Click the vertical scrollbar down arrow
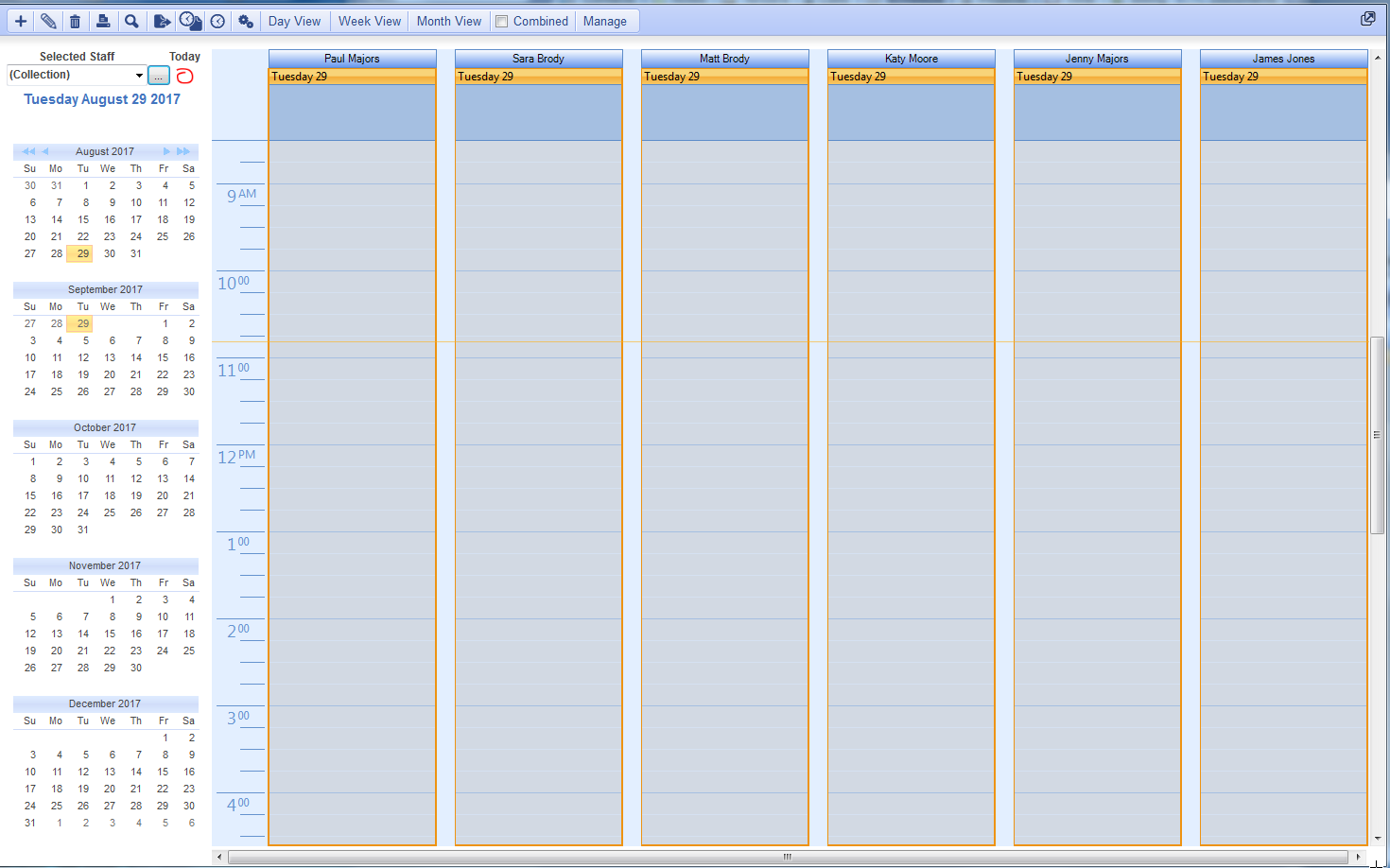This screenshot has height=868, width=1390. pos(1377,838)
